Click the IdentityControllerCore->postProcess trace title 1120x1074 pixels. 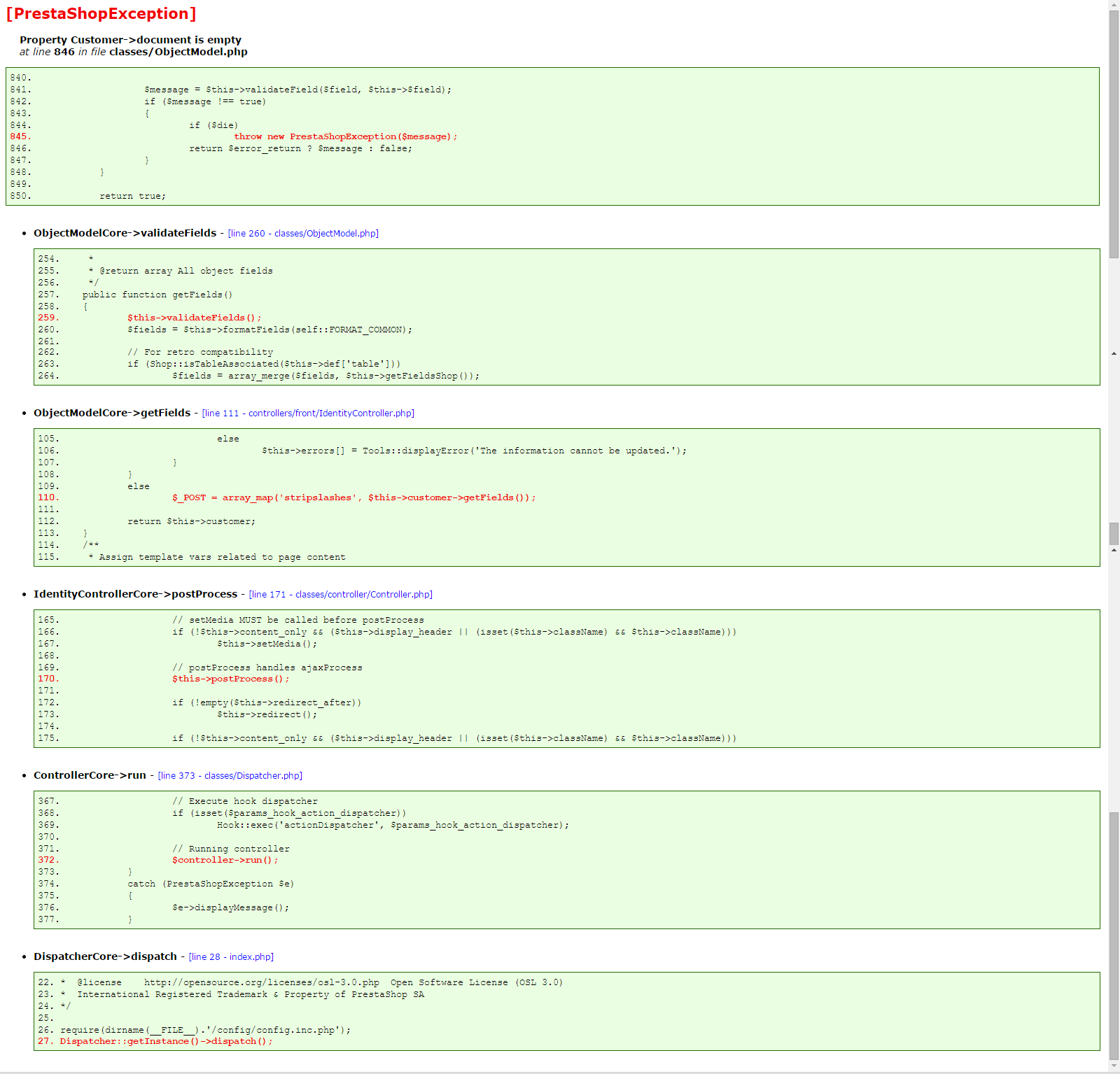[136, 594]
